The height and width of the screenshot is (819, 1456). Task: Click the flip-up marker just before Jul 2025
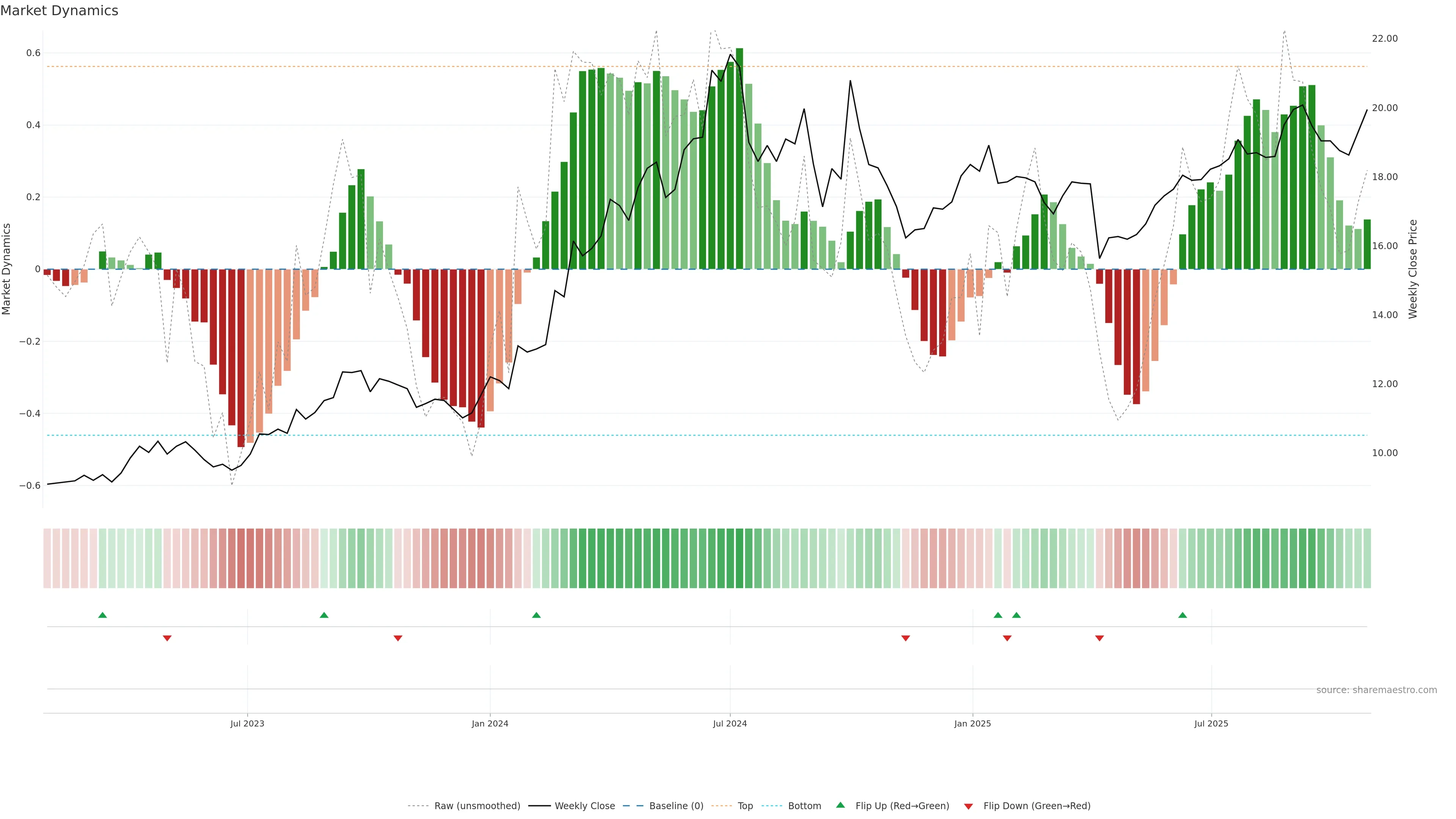pyautogui.click(x=1183, y=615)
